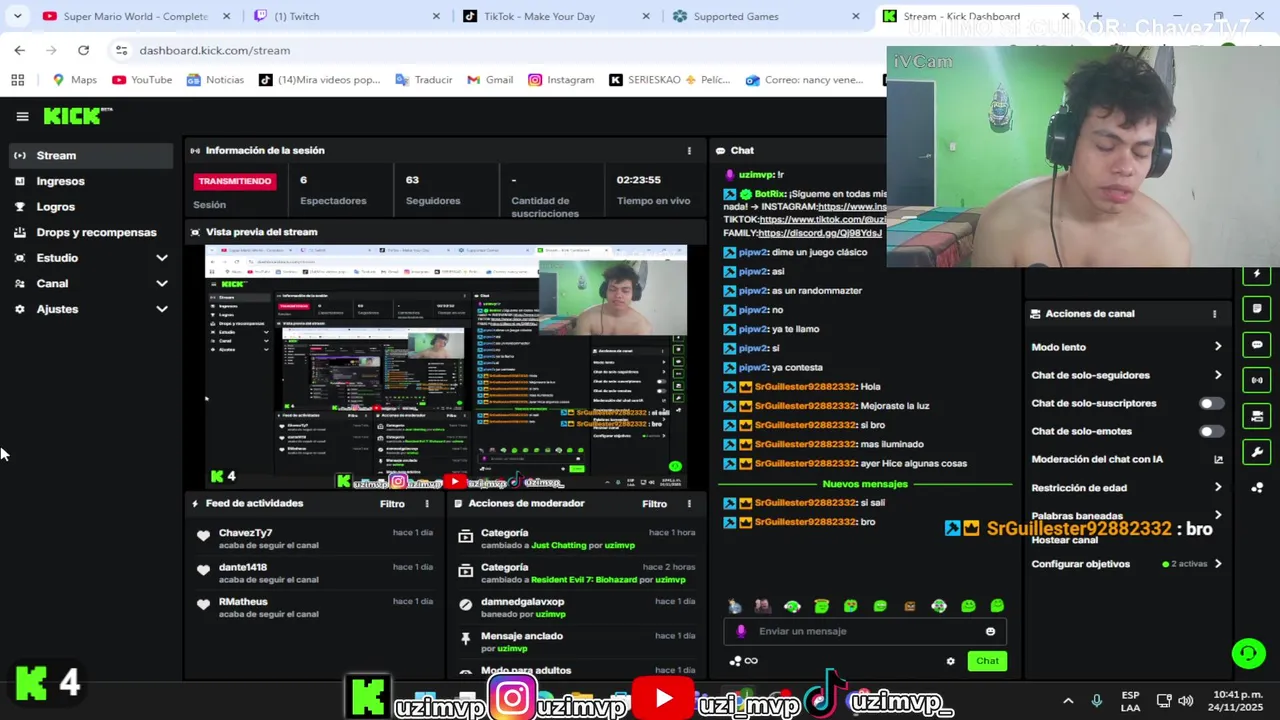Toggle Chat de solo-suscriptores switch
The height and width of the screenshot is (720, 1280).
1211,404
